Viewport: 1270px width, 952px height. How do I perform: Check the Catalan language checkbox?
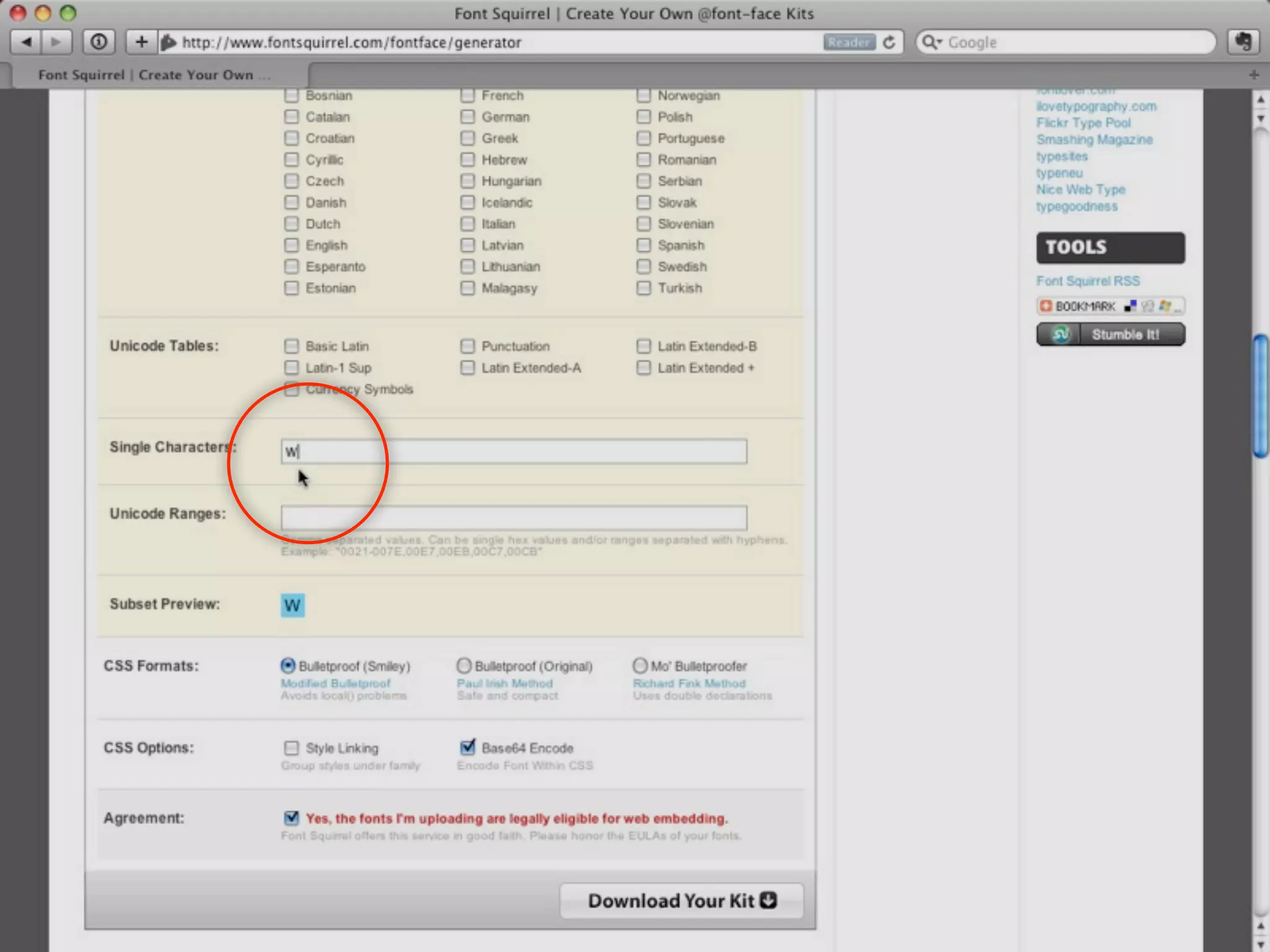click(x=291, y=117)
